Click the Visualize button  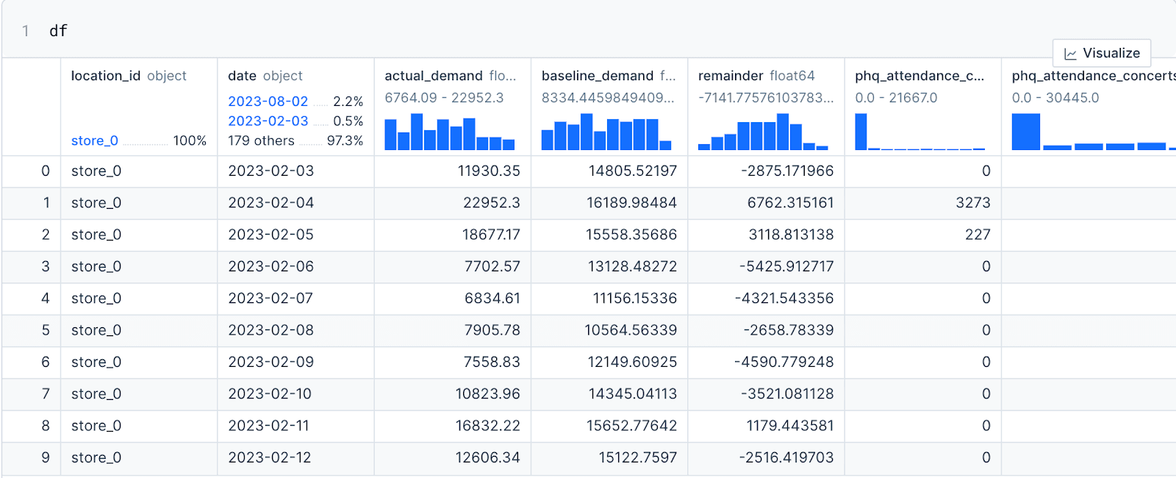[x=1101, y=54]
